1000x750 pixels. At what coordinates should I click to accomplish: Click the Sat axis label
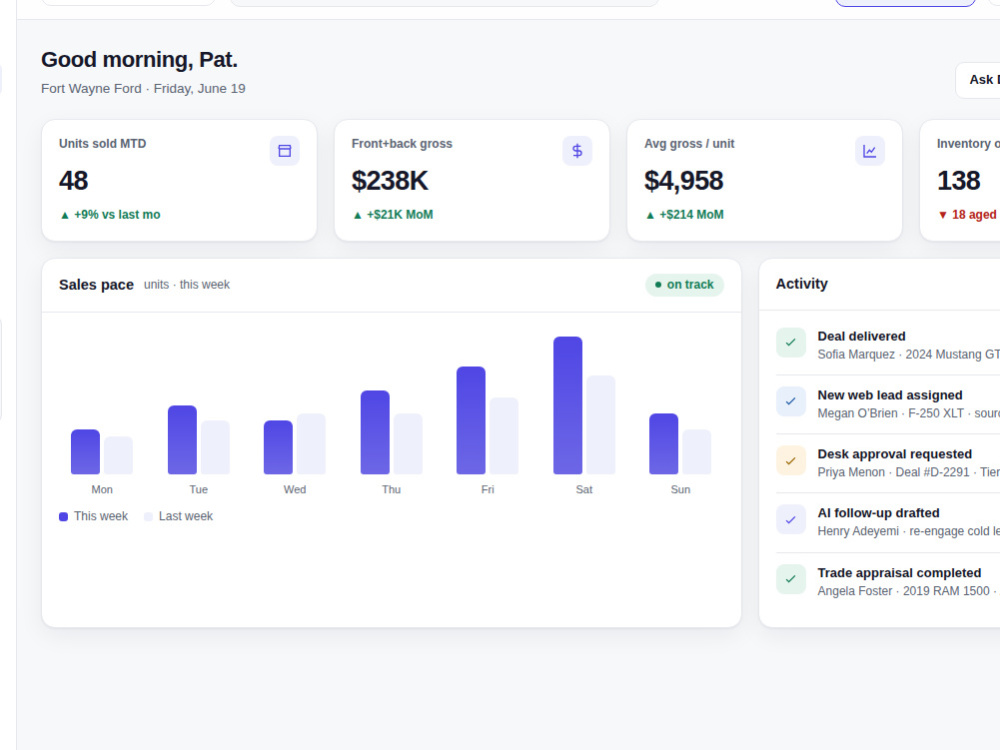tap(584, 490)
